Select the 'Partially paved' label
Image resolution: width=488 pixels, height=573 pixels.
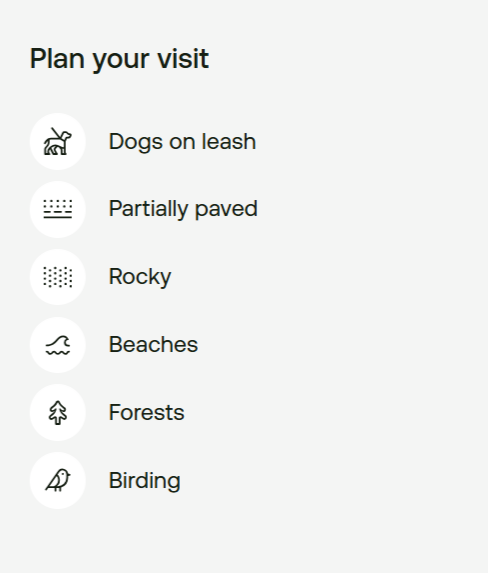coord(183,209)
